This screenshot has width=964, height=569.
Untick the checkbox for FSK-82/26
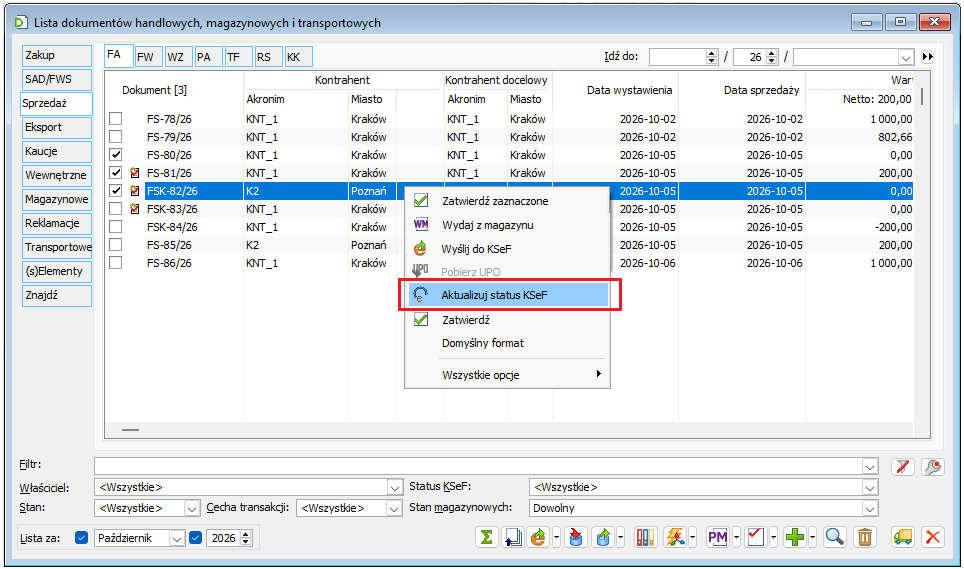coord(116,190)
